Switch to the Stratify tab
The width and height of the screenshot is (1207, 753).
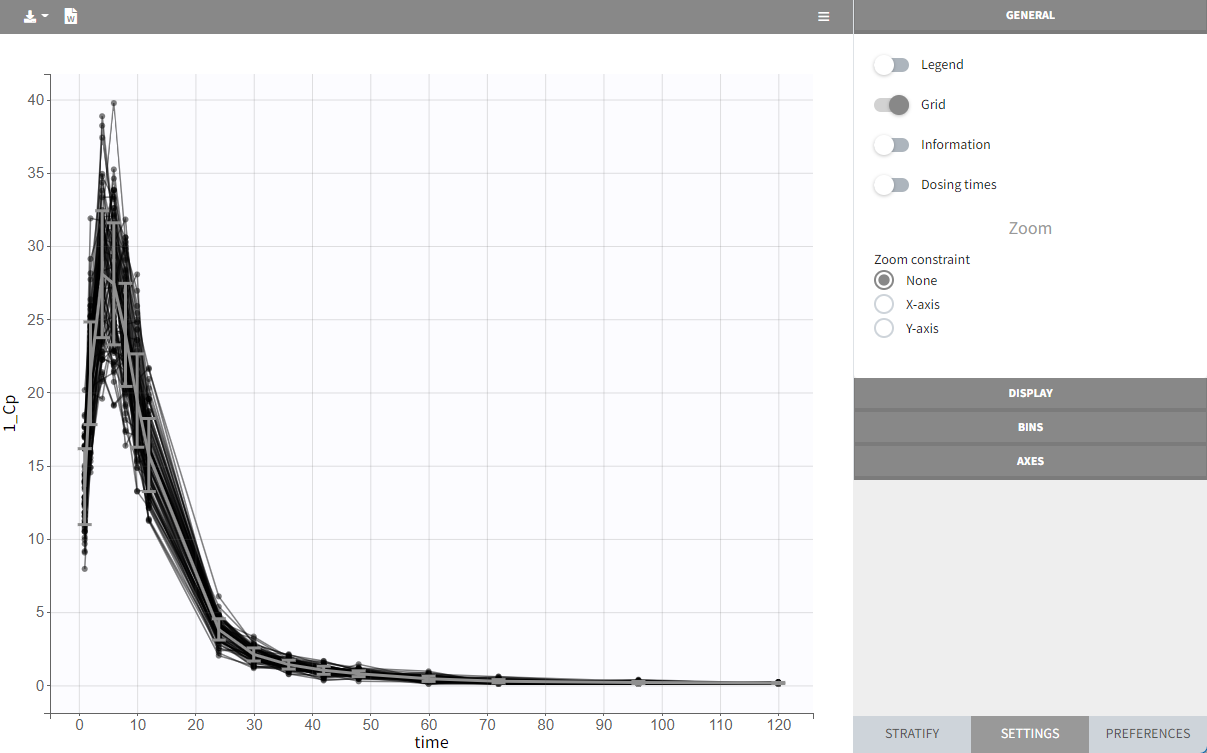click(912, 733)
